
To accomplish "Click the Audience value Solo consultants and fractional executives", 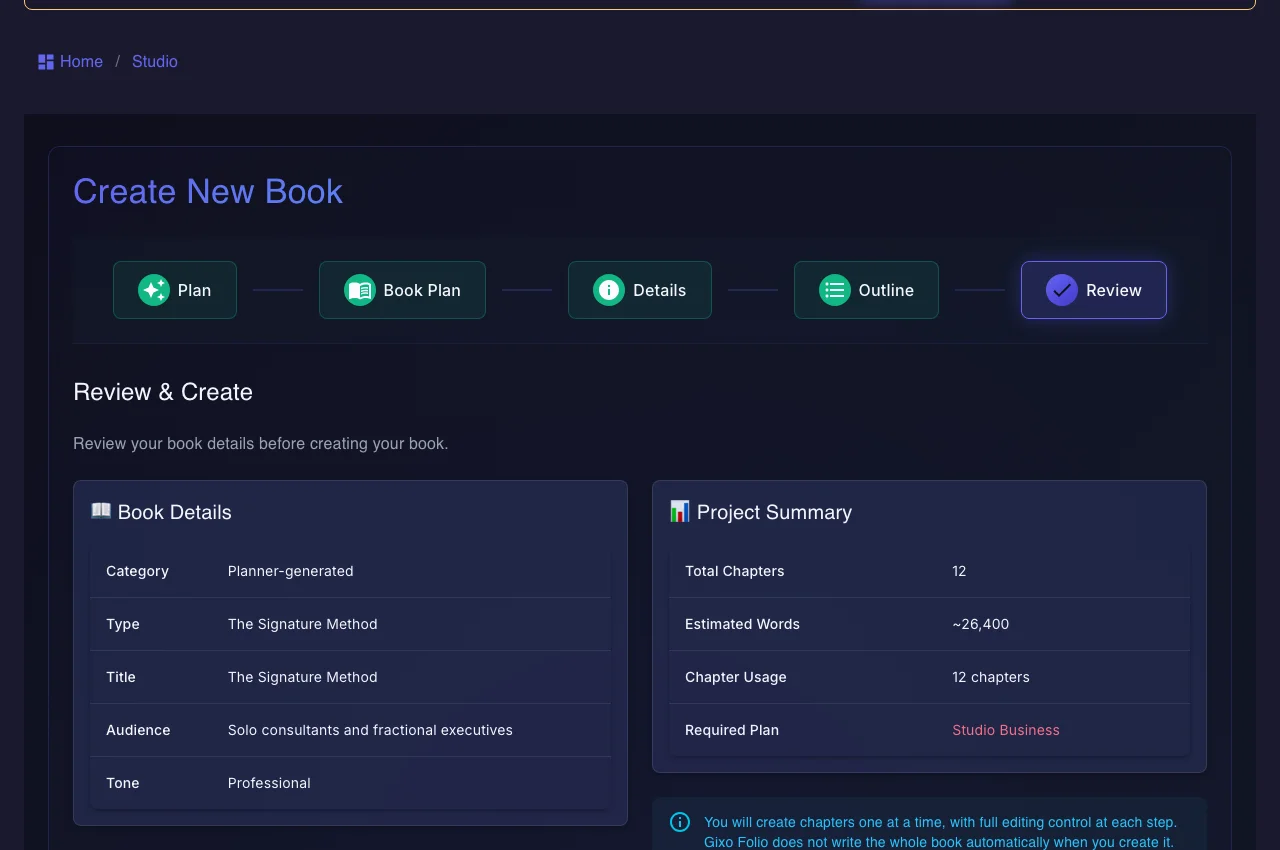I will click(x=370, y=730).
